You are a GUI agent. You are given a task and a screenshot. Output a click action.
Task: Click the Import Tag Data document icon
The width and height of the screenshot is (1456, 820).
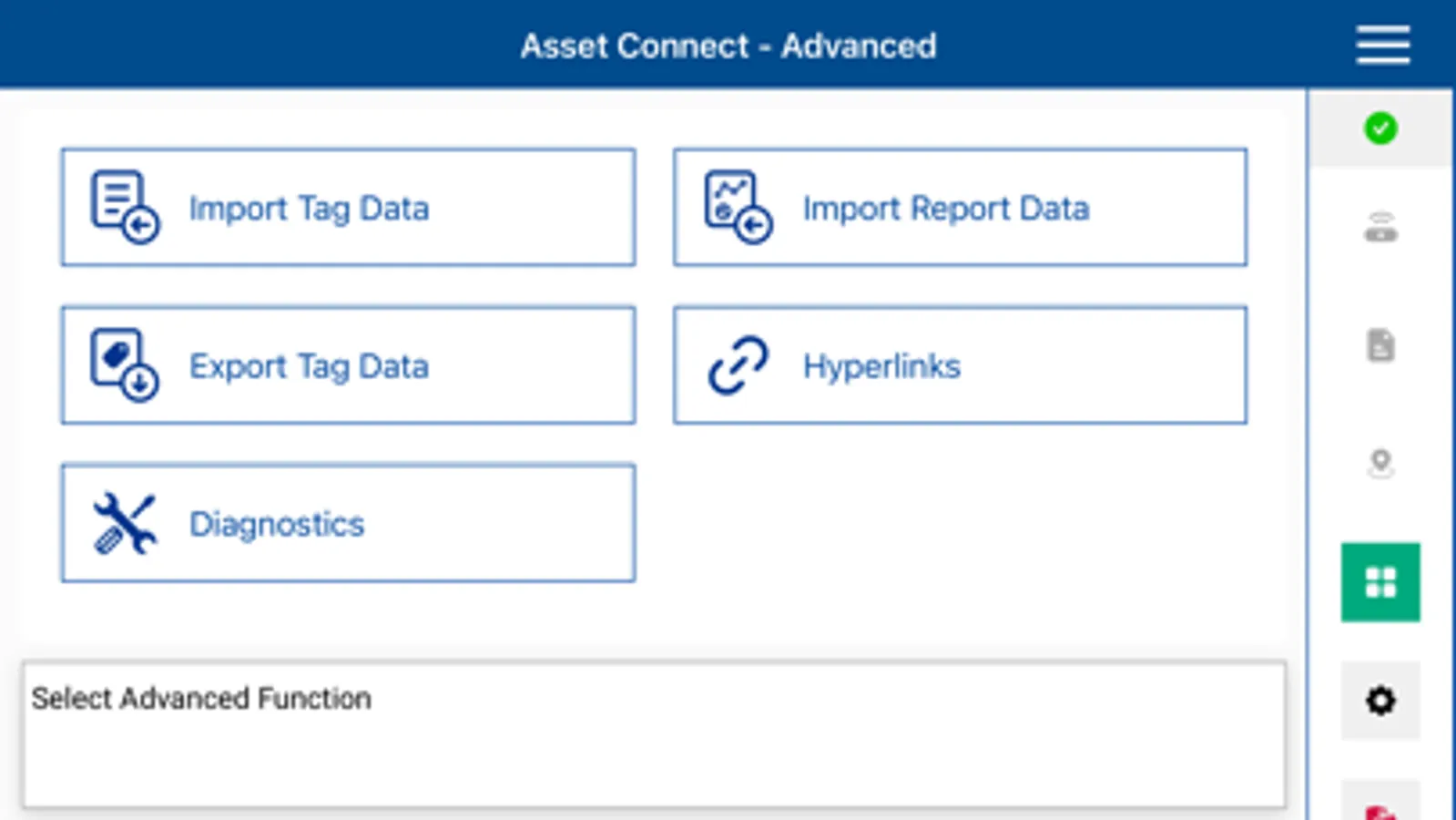pos(125,207)
